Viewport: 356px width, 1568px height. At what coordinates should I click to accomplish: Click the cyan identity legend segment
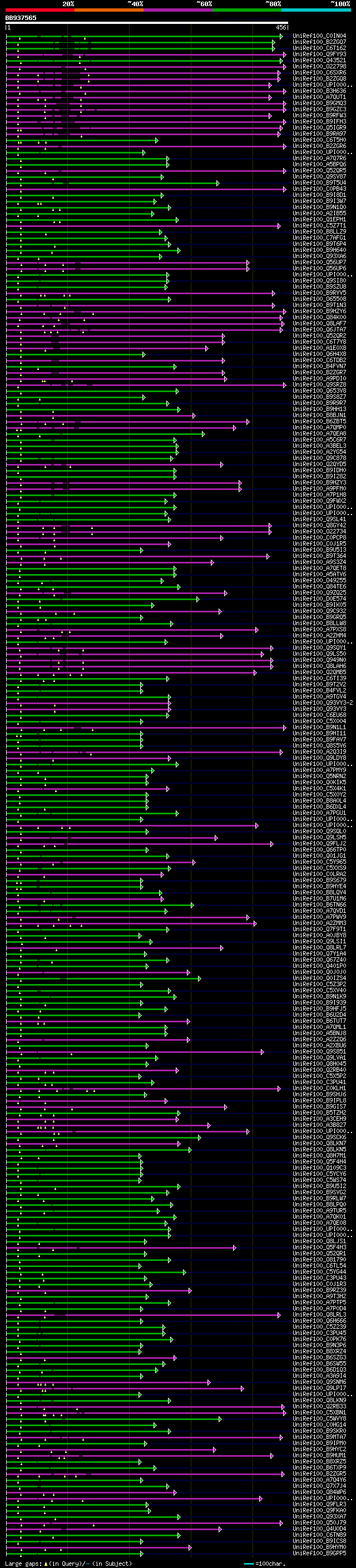click(x=316, y=10)
